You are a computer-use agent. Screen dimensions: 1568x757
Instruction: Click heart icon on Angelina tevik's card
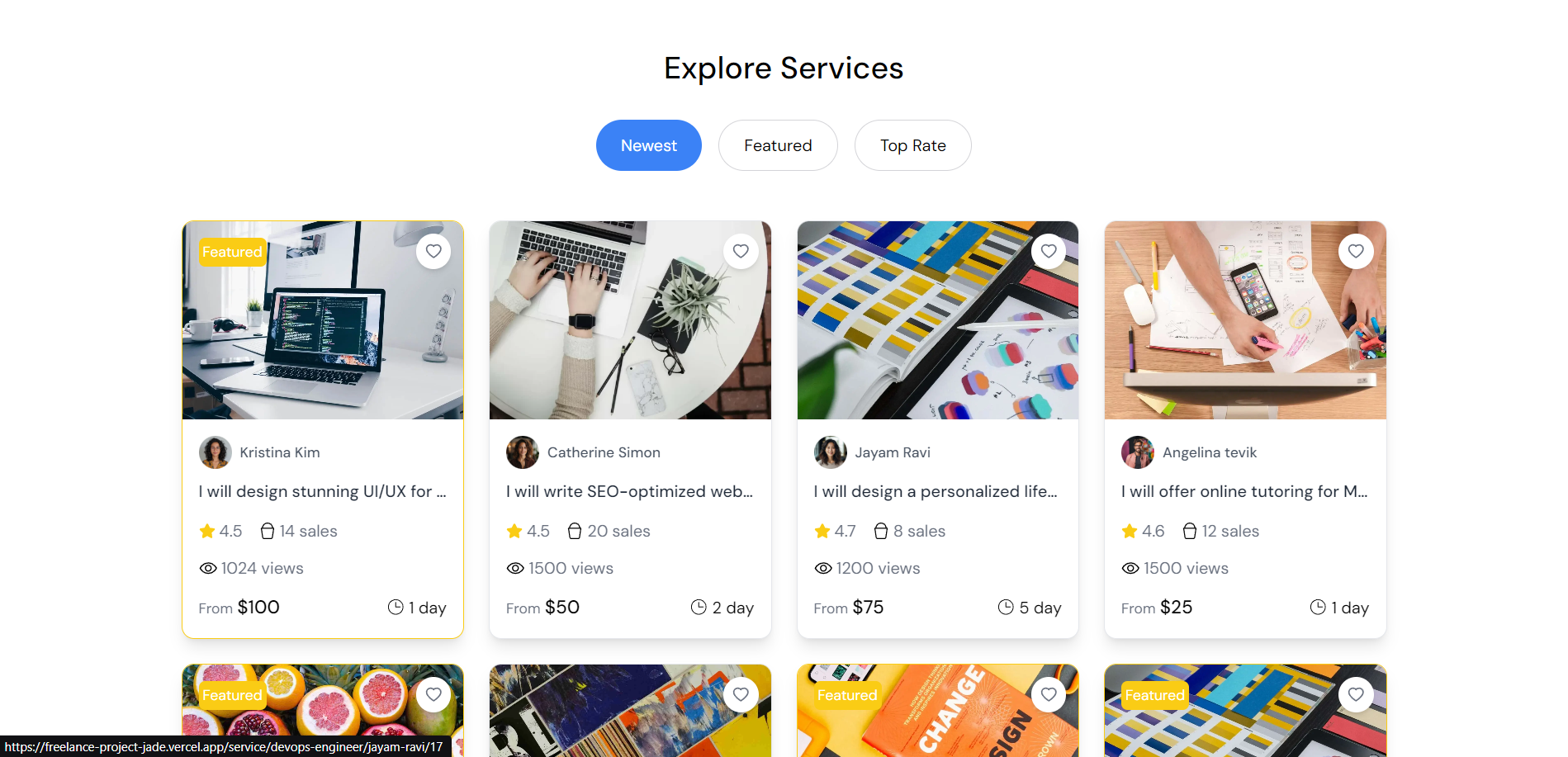tap(1356, 251)
